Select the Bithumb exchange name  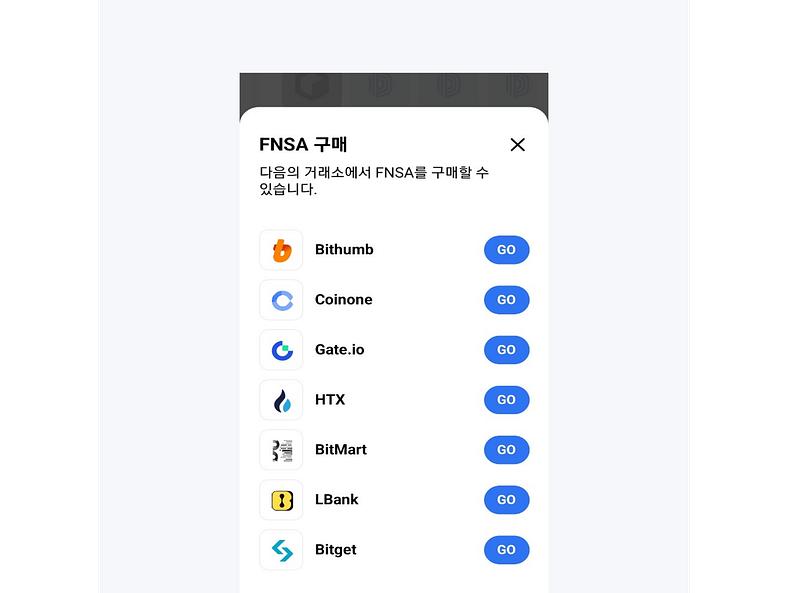tap(344, 250)
